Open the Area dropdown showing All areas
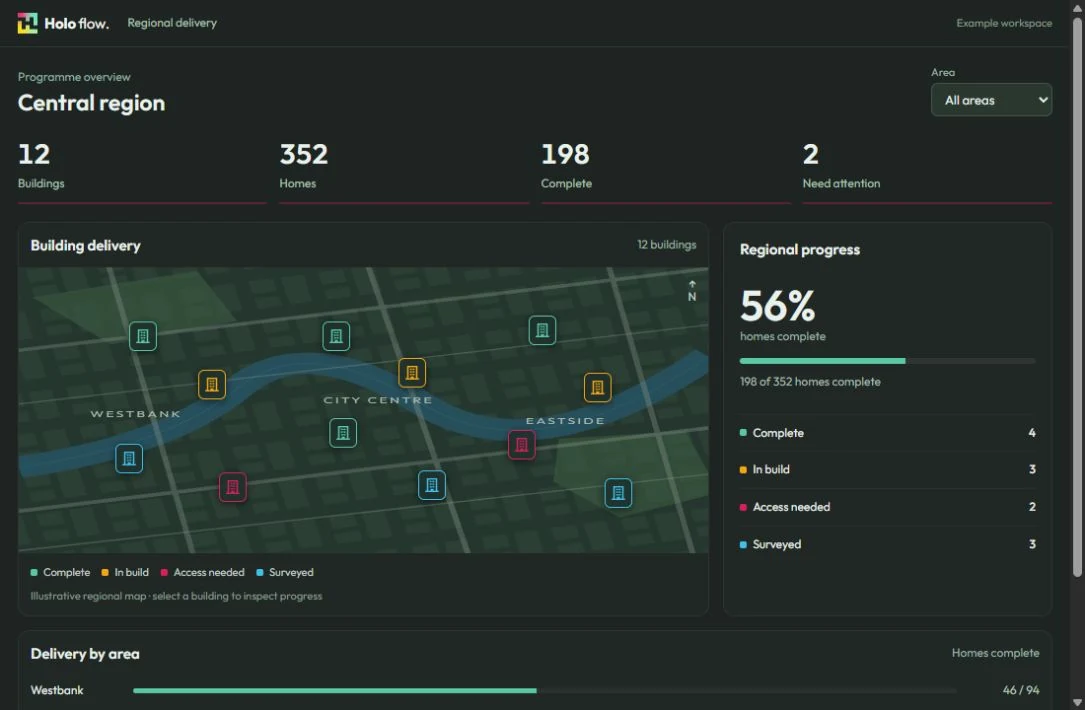The height and width of the screenshot is (710, 1085). [x=991, y=100]
